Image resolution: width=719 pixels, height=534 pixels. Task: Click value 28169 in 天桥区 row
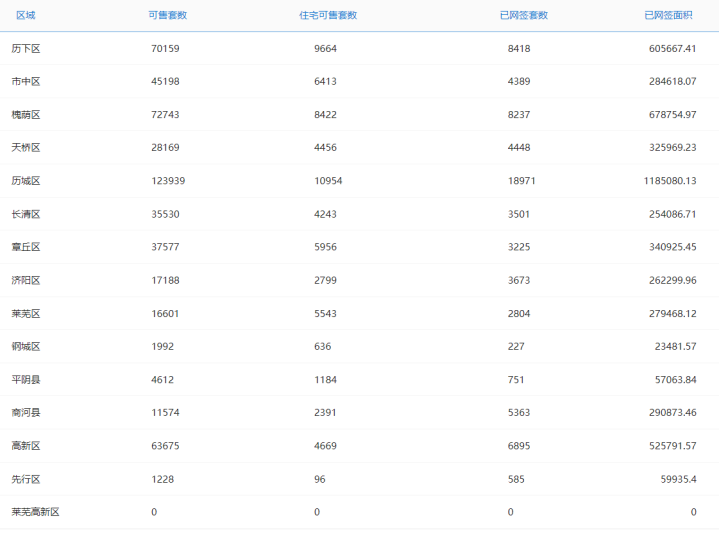166,148
